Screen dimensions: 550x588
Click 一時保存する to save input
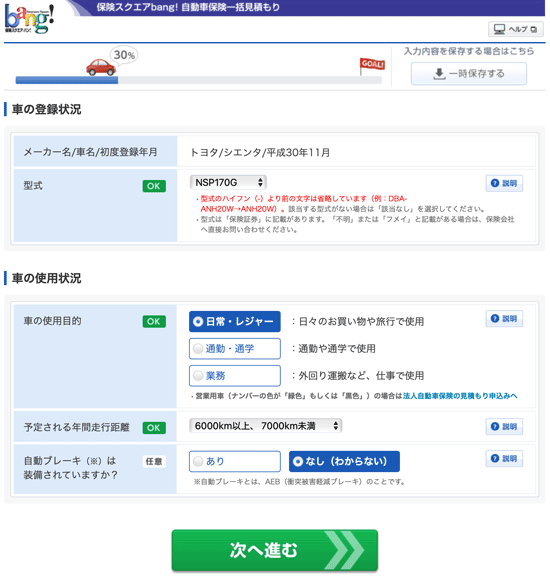469,74
